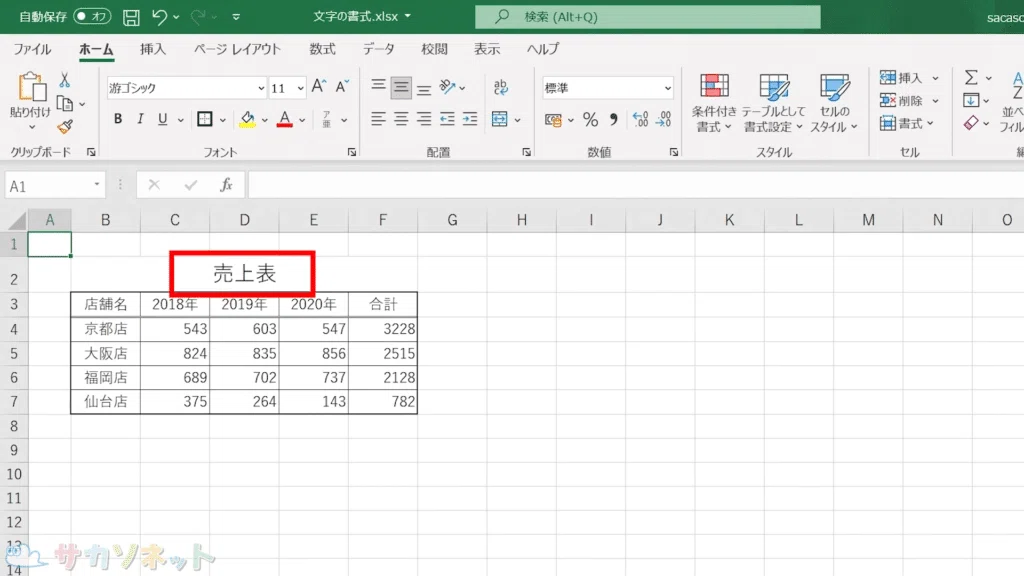Click the Decrease Decimal icon
The width and height of the screenshot is (1024, 576).
[x=664, y=120]
